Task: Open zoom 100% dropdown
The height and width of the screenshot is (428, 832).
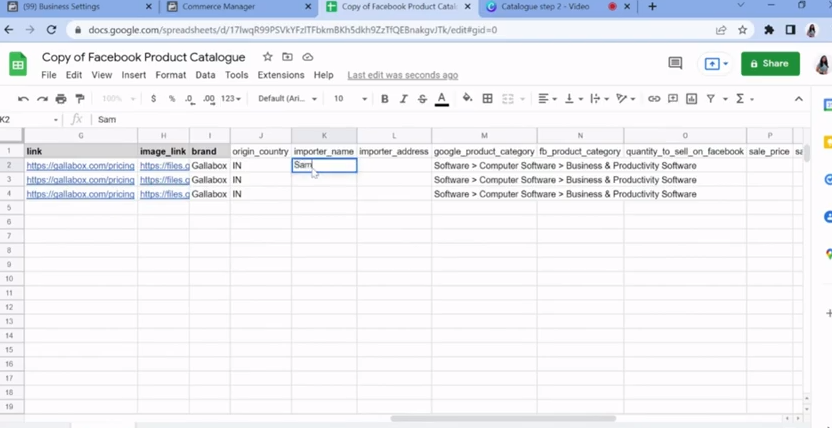Action: [118, 99]
